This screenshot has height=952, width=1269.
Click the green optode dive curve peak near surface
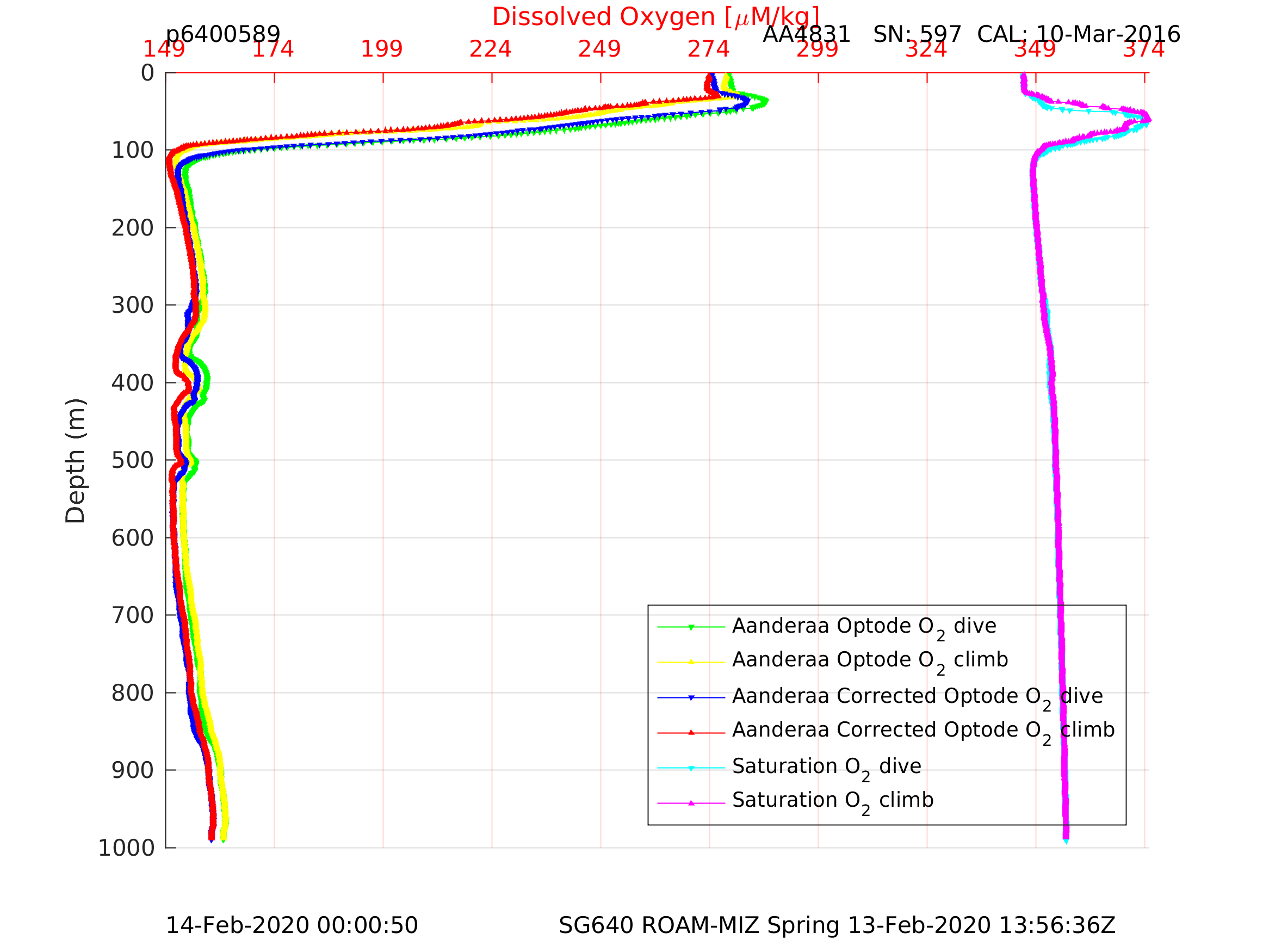click(x=766, y=102)
